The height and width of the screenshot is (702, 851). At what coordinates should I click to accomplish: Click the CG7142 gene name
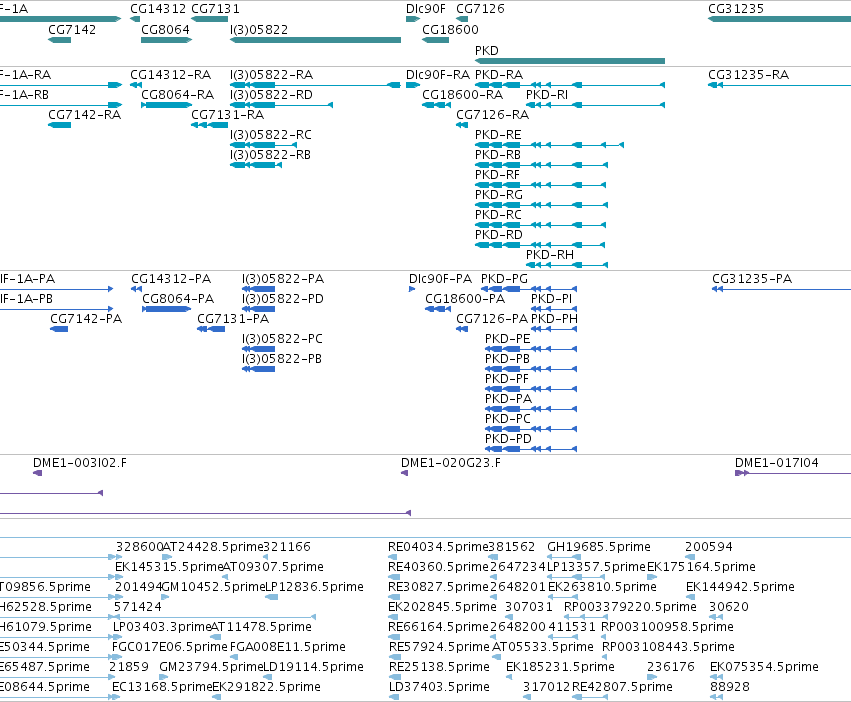(72, 30)
